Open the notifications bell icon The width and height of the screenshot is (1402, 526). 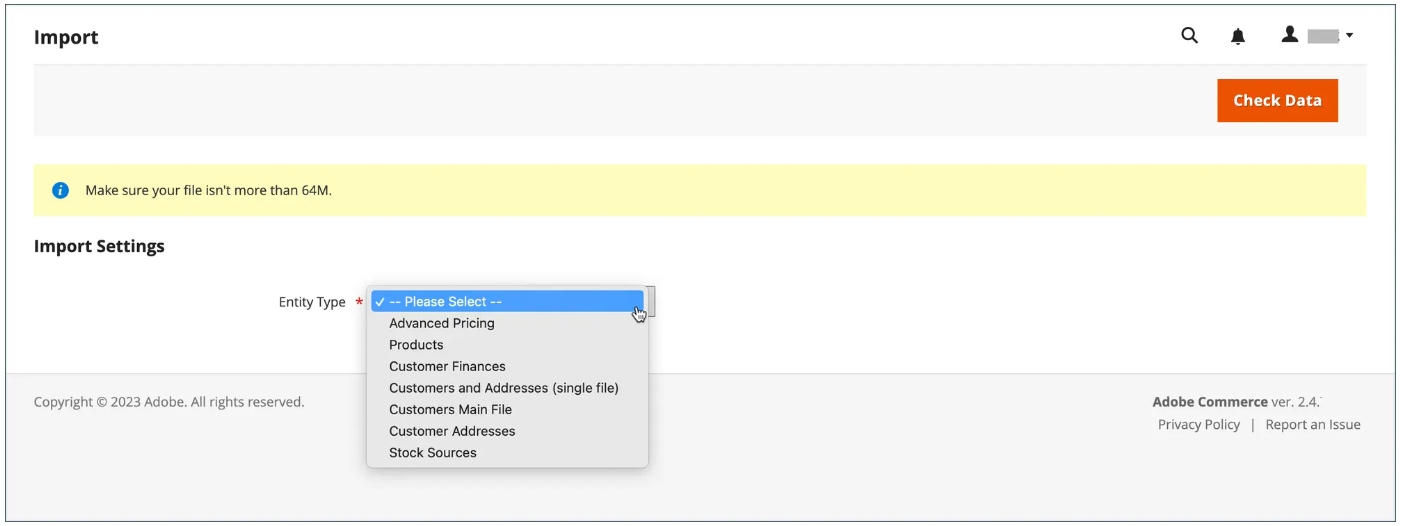pos(1238,36)
